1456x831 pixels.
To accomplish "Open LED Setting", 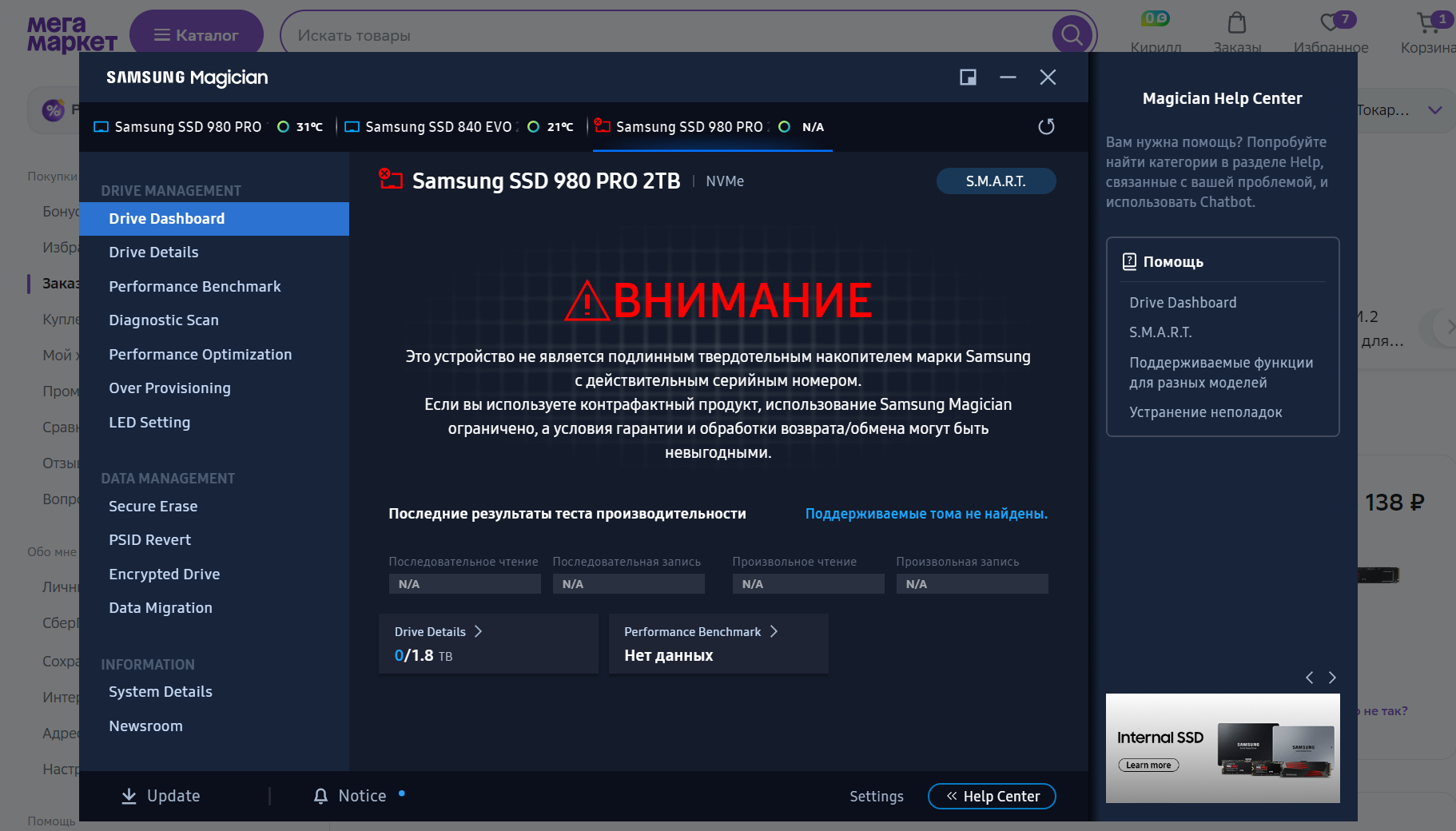I will (149, 423).
